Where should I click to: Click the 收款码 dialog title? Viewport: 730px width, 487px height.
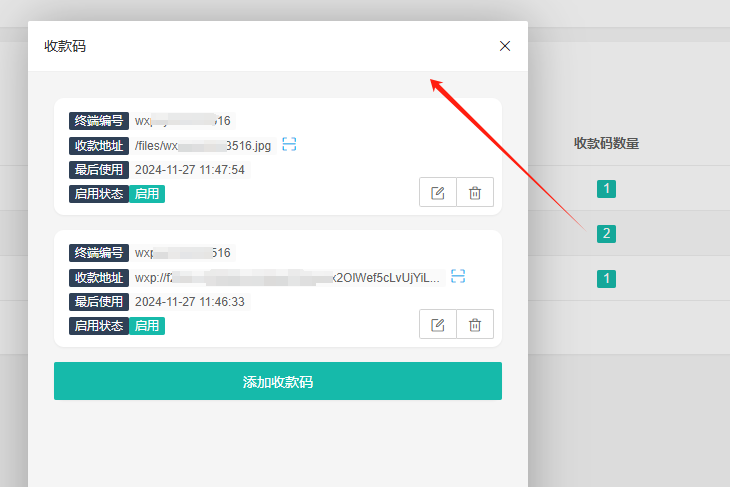[65, 46]
